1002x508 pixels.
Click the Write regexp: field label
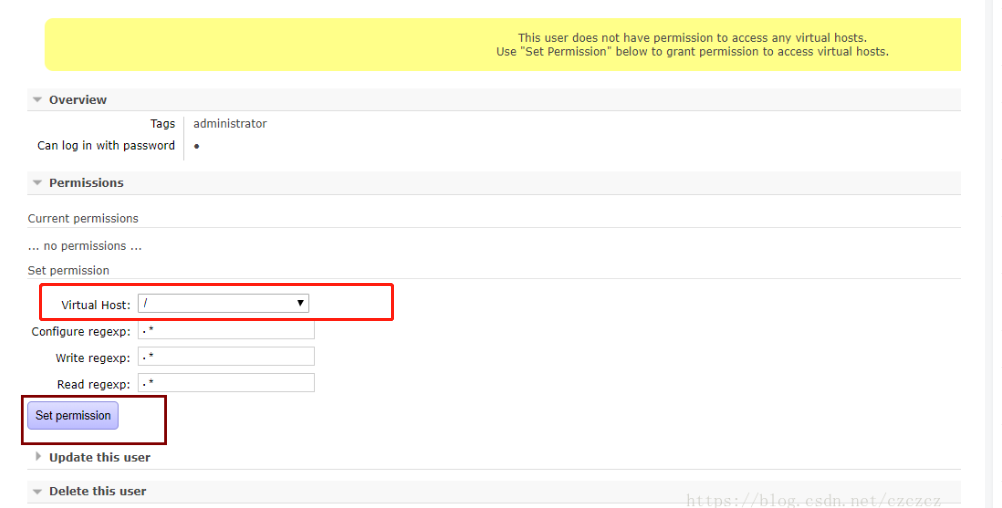(x=93, y=358)
